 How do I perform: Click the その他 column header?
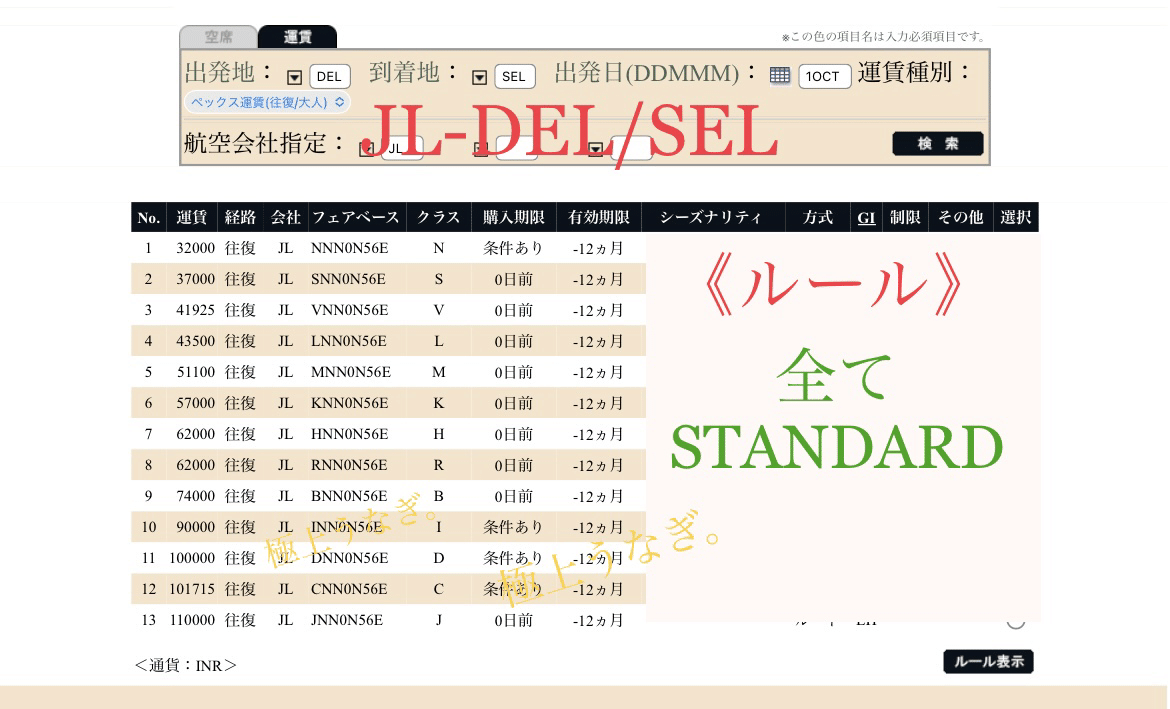point(960,217)
